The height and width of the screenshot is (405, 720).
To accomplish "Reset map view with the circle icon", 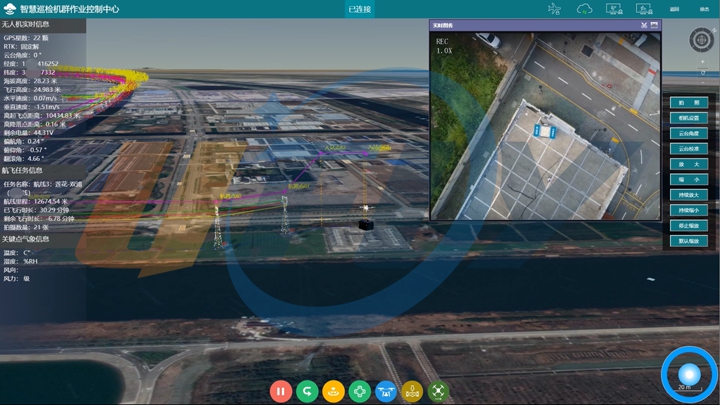I will pos(703,73).
